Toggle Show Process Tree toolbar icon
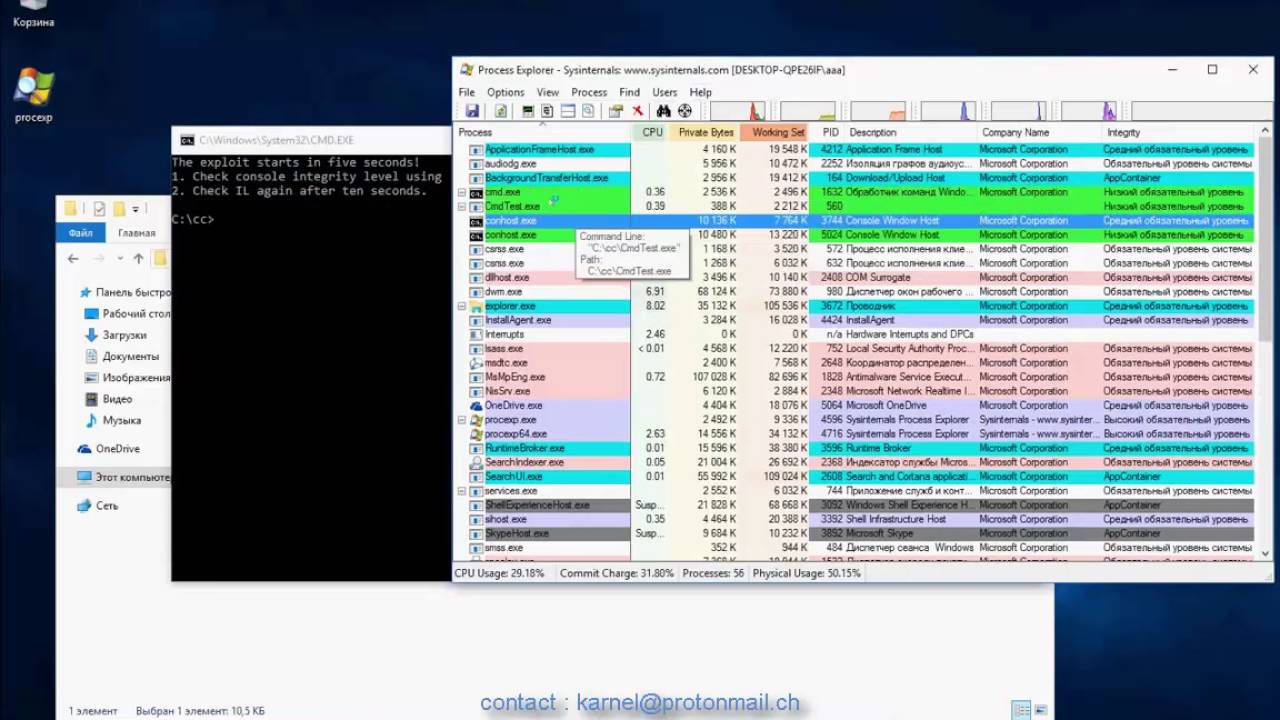The image size is (1280, 720). [547, 111]
